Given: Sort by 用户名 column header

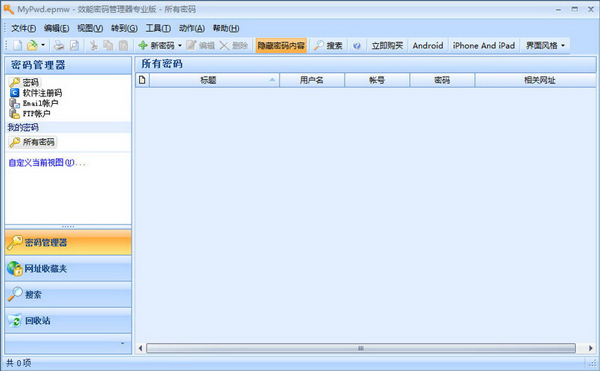Looking at the screenshot, I should tap(312, 80).
